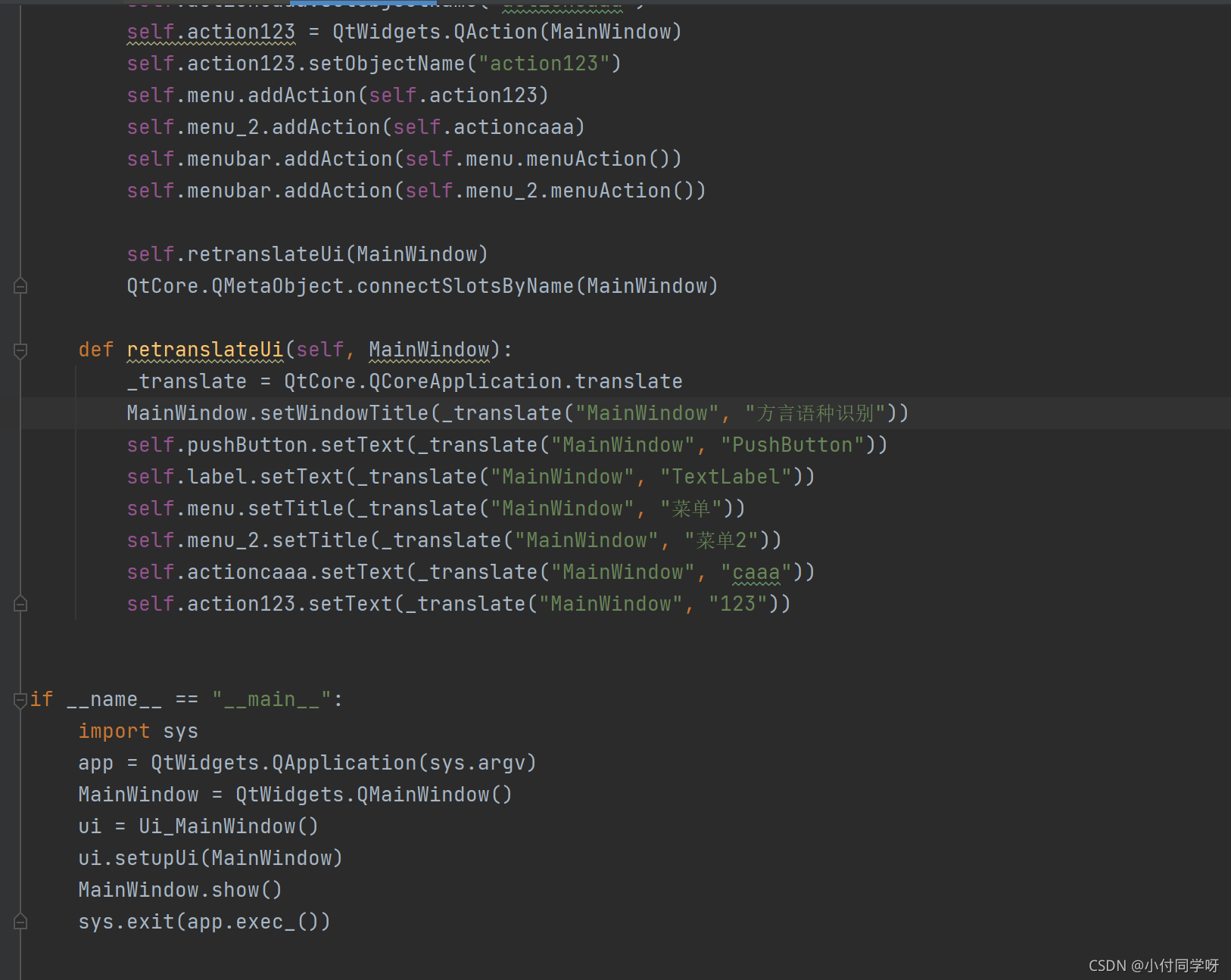
Task: Click 'self.actioncaaa.setText' at start of its line
Action: (x=265, y=572)
